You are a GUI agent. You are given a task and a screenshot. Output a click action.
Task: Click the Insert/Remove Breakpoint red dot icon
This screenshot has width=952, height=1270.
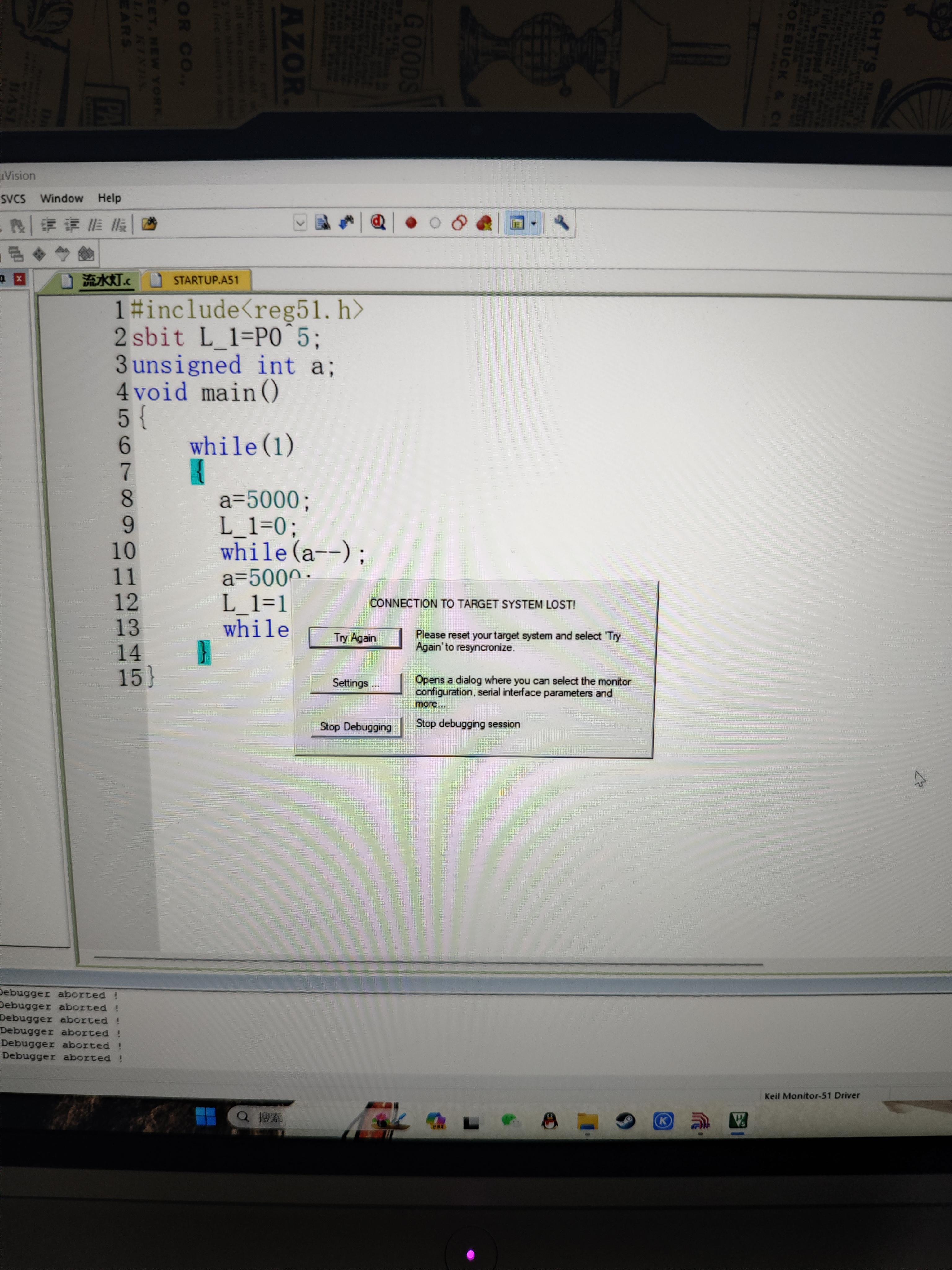[x=411, y=223]
